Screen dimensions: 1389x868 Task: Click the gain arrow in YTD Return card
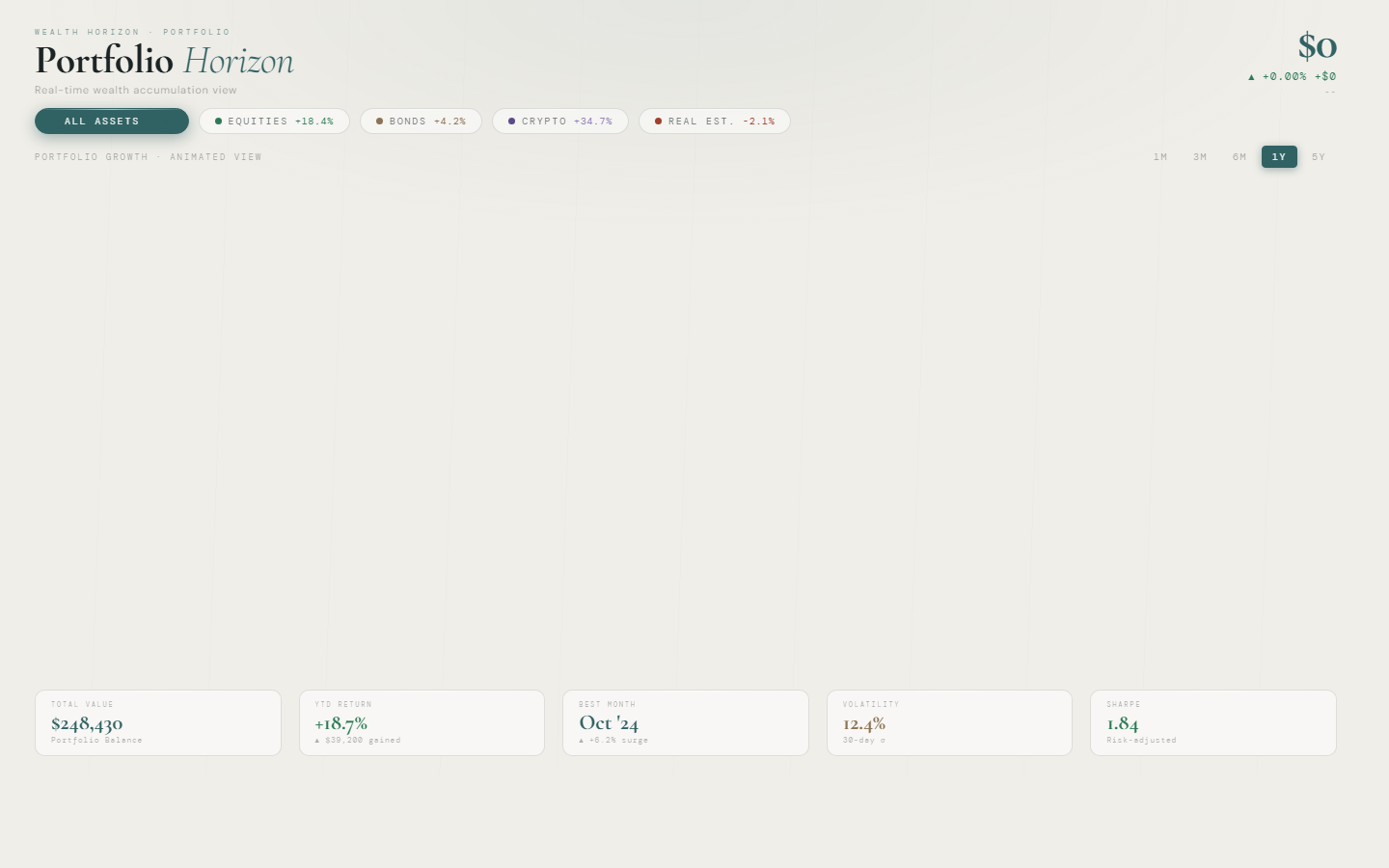point(317,741)
